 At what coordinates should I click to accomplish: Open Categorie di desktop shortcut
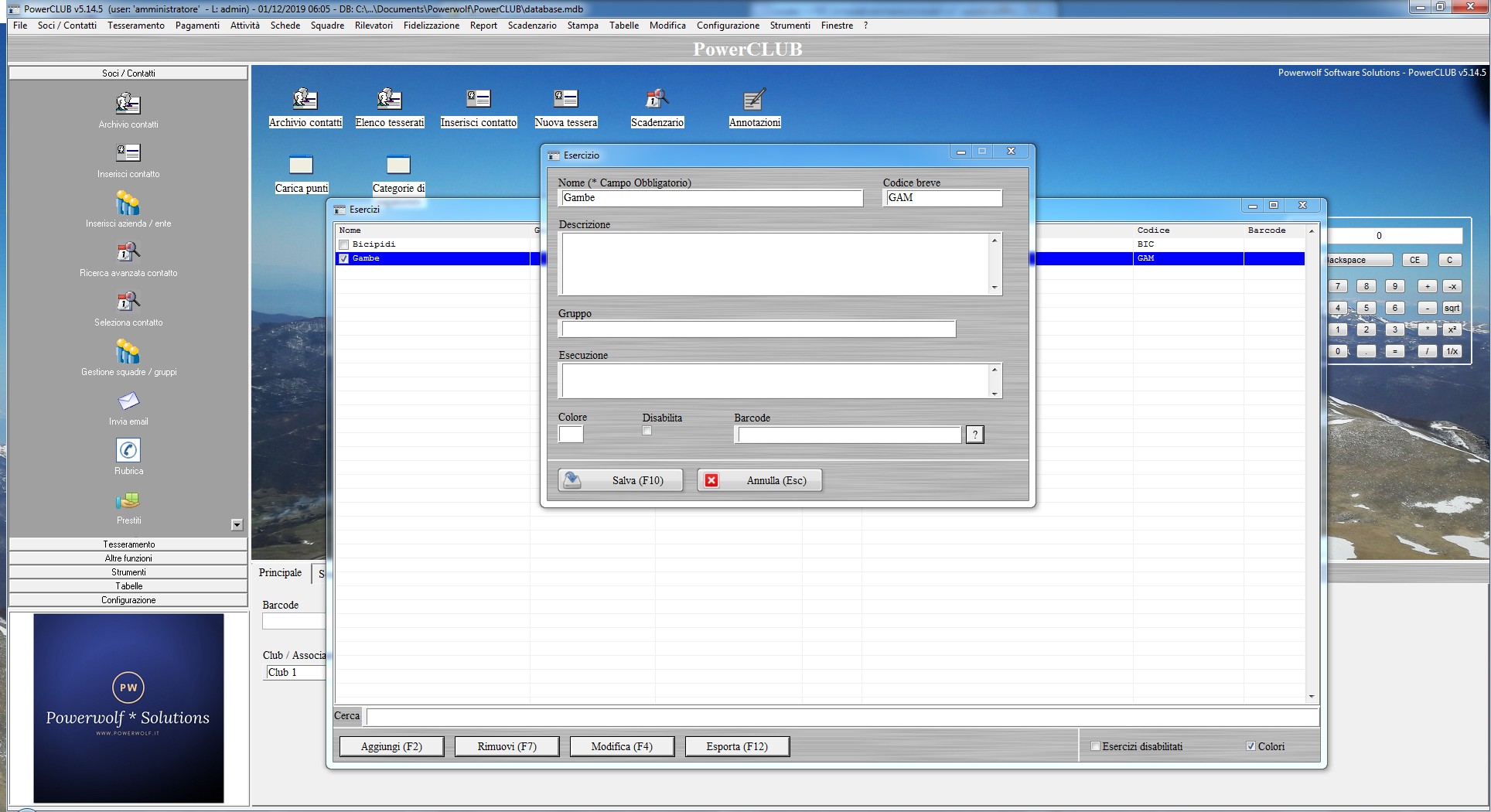tap(398, 175)
